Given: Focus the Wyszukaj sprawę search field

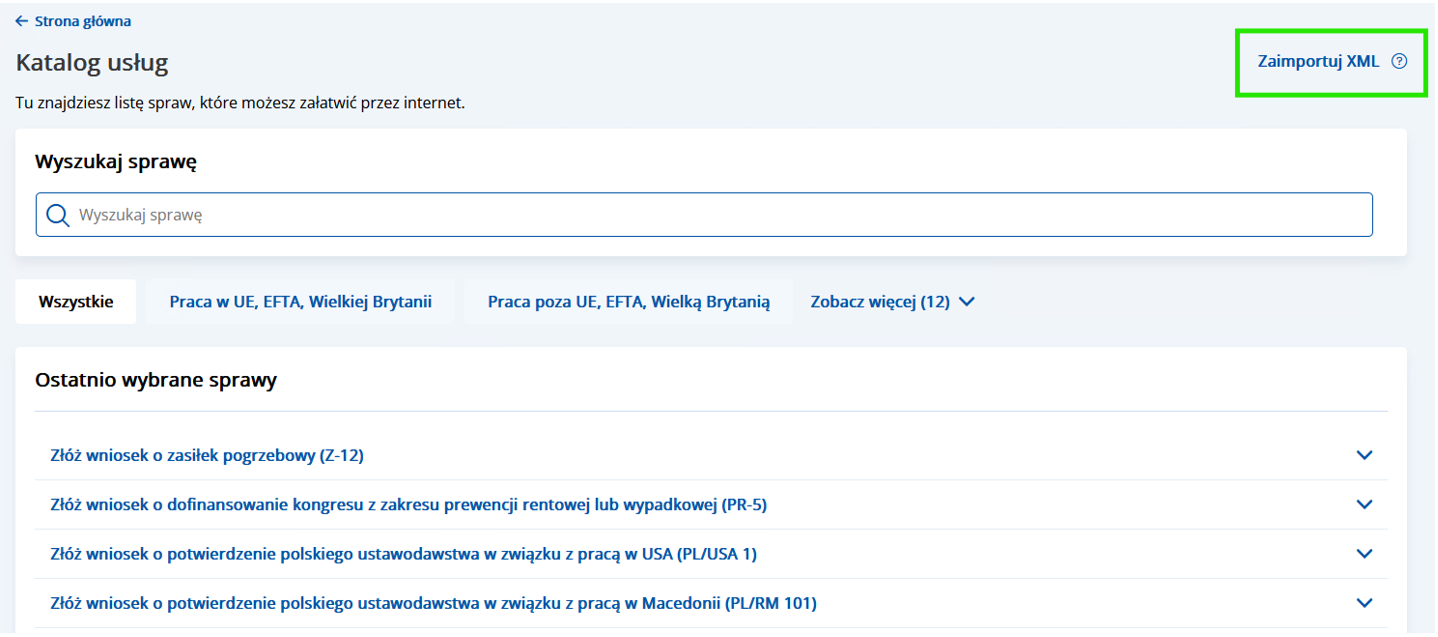Looking at the screenshot, I should pos(700,215).
